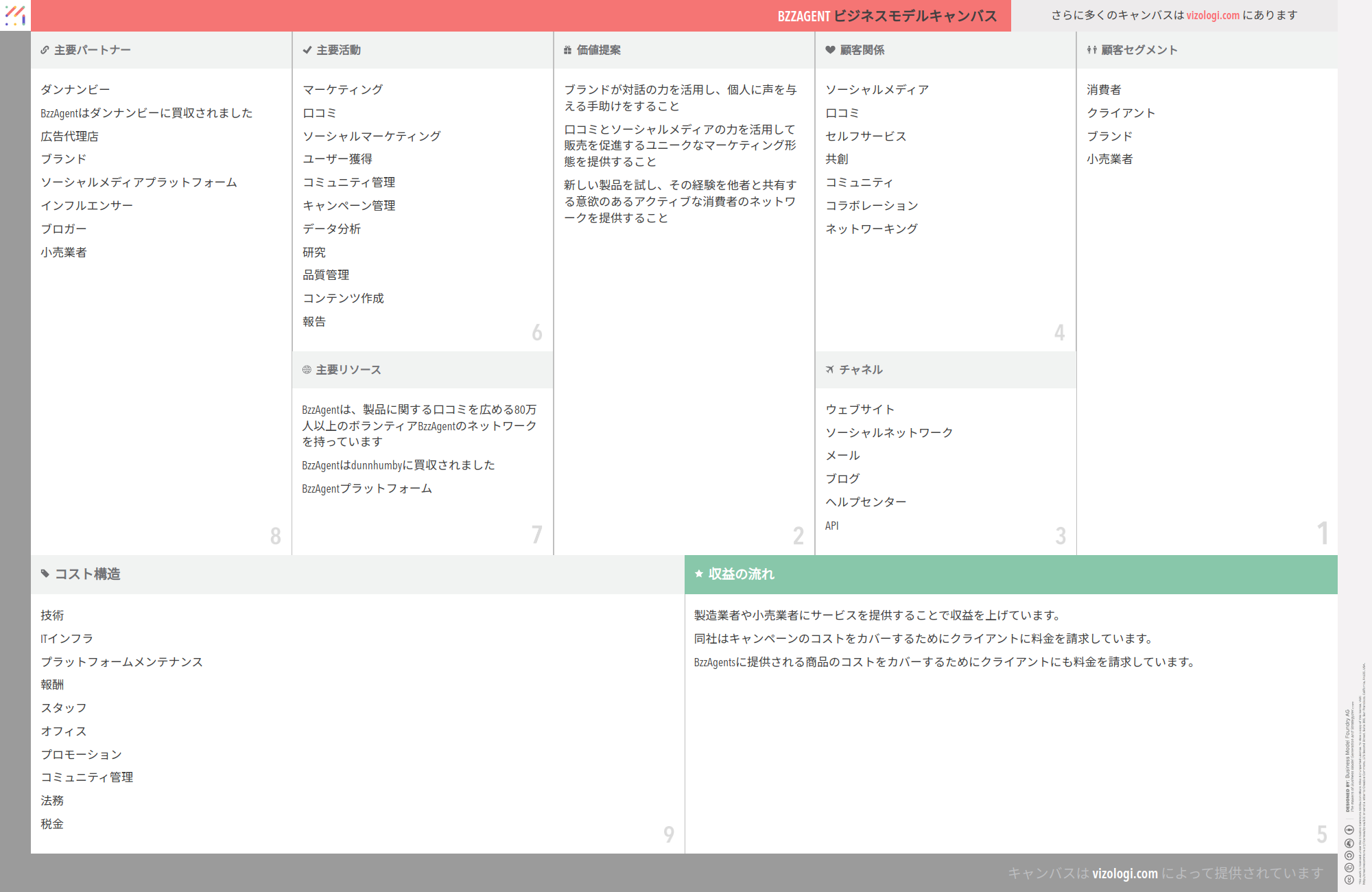Viewport: 1372px width, 892px height.
Task: Select ソーシャルネットワーク channel
Action: (x=889, y=433)
